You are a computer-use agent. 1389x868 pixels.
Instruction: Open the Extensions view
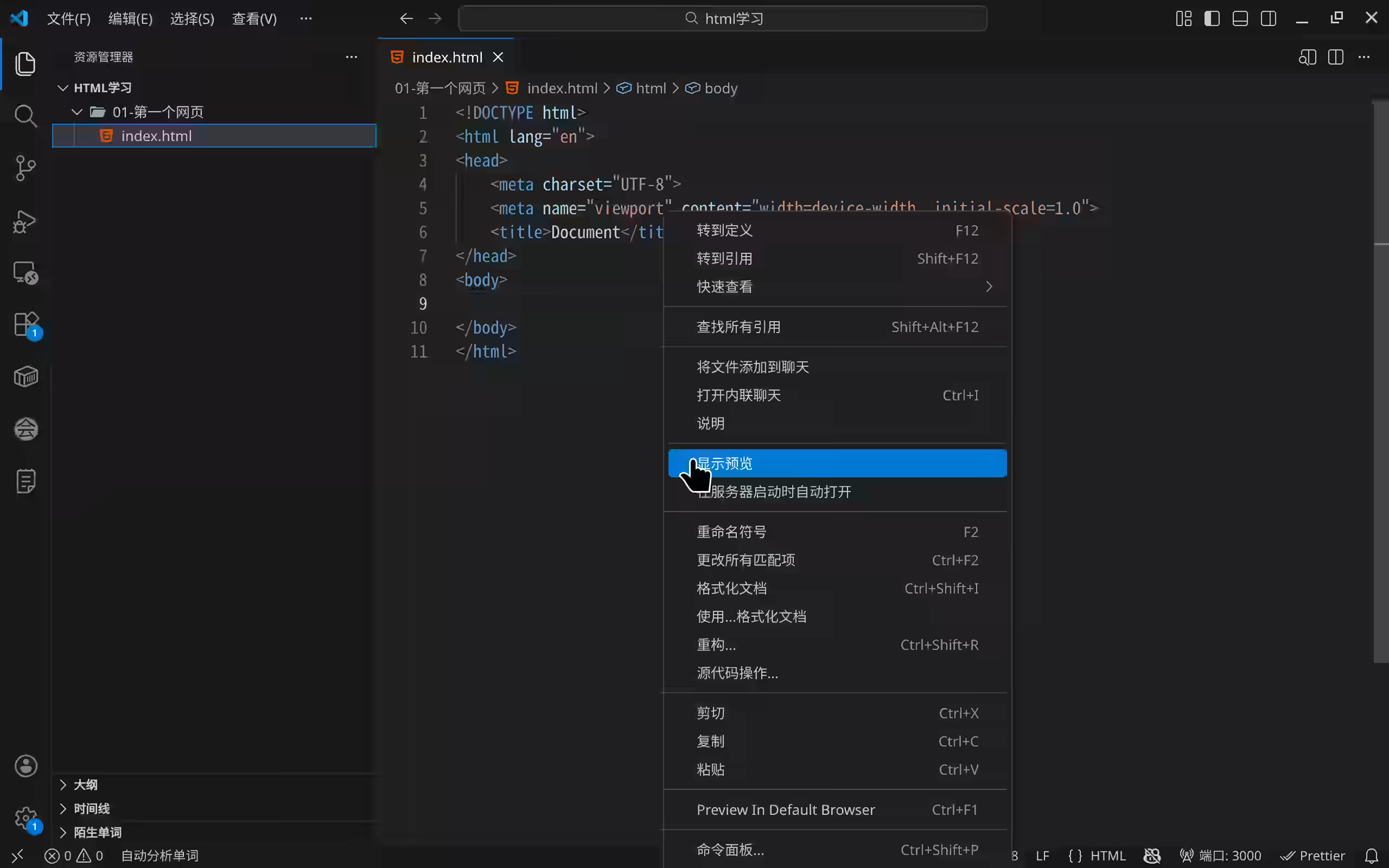[x=26, y=325]
